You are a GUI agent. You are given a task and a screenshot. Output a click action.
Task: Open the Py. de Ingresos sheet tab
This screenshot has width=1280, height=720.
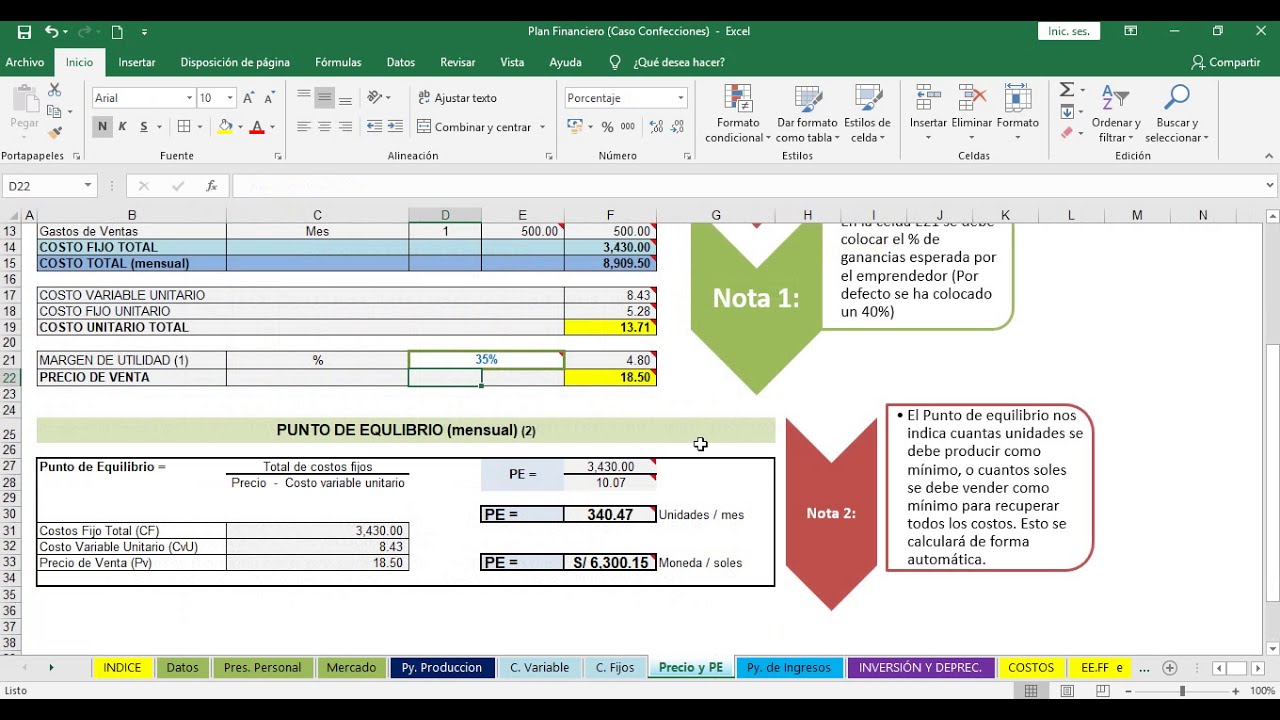[x=789, y=667]
